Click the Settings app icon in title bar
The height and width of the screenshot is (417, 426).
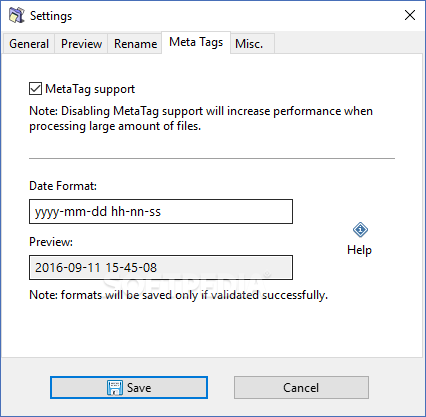pos(16,15)
